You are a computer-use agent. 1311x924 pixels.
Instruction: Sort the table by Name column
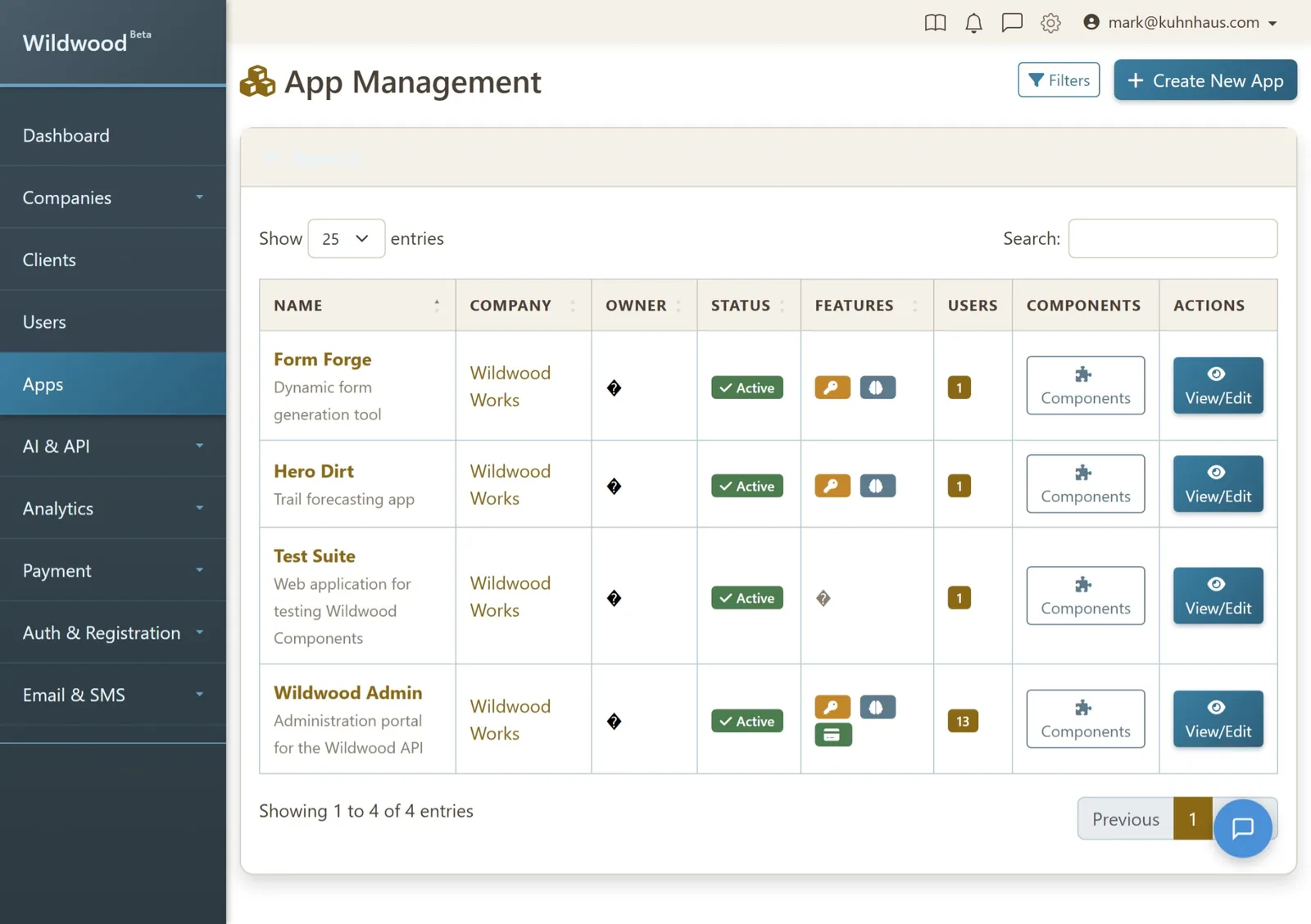[x=357, y=306]
